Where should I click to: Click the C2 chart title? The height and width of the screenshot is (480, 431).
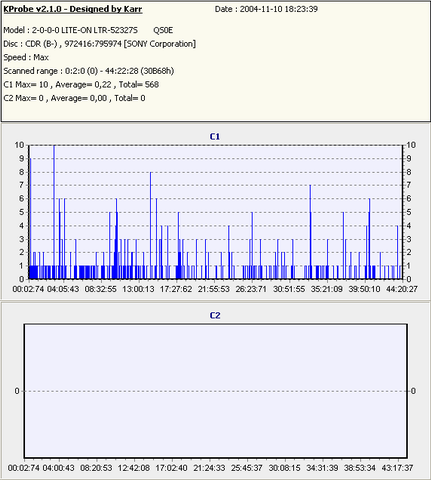215,315
